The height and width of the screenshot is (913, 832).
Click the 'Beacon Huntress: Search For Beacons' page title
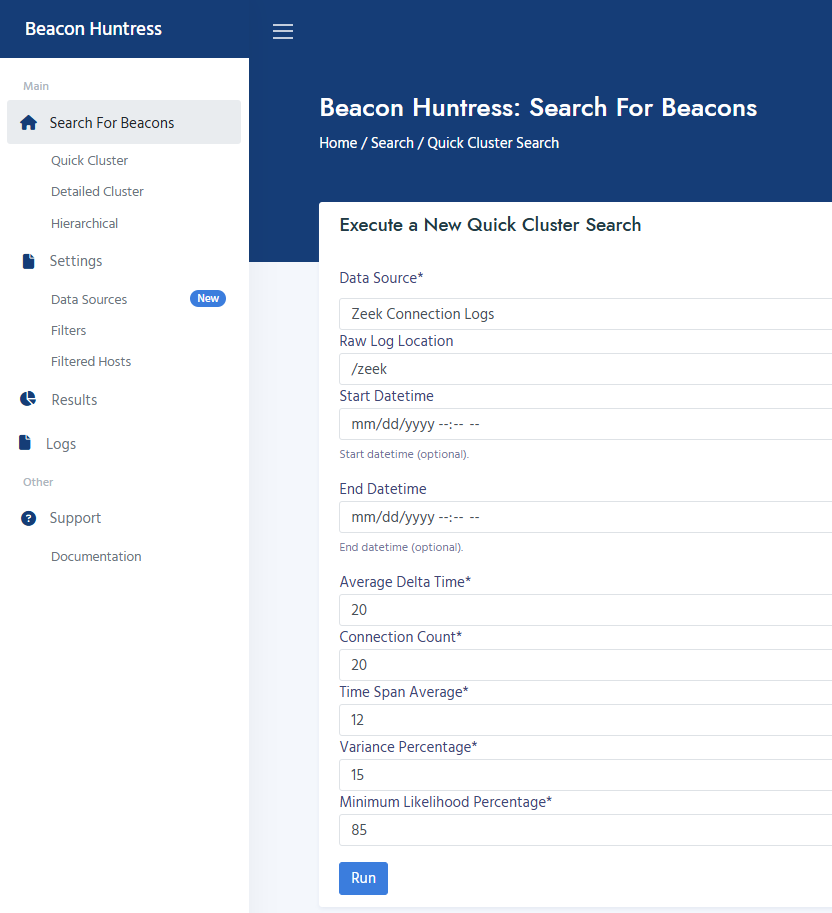[538, 108]
